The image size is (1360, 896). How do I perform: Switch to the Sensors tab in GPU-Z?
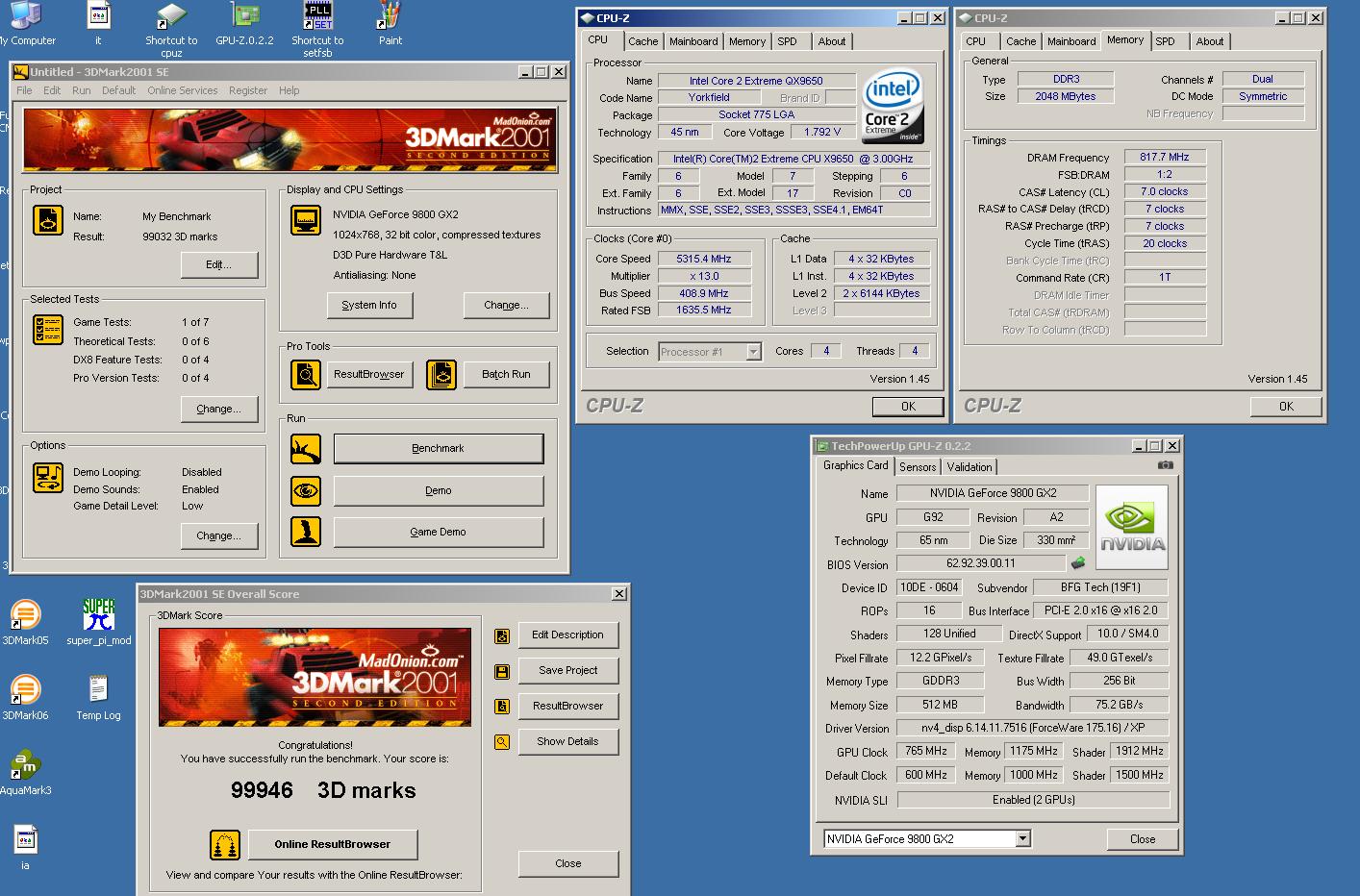918,467
